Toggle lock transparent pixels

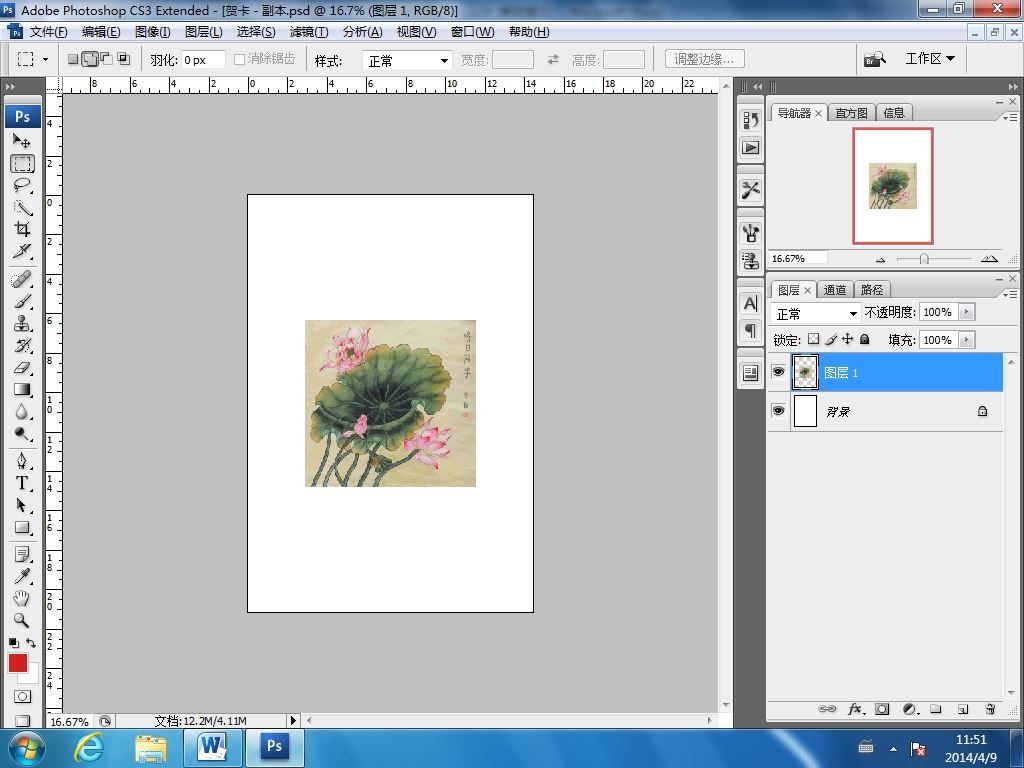pos(813,339)
